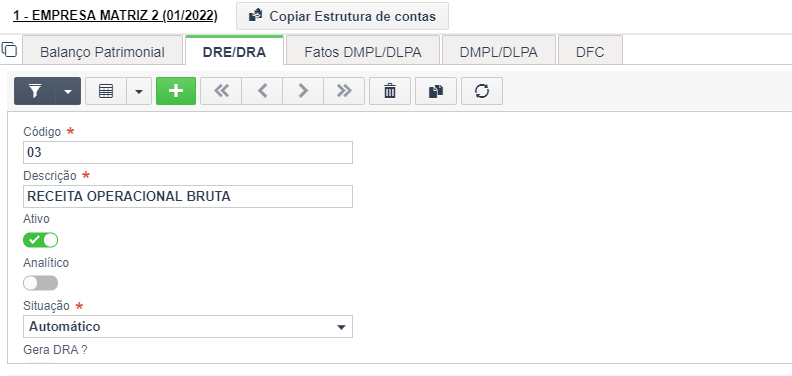Click Copiar Estrutura de contas button
Screen dimensions: 792x376
[x=342, y=16]
